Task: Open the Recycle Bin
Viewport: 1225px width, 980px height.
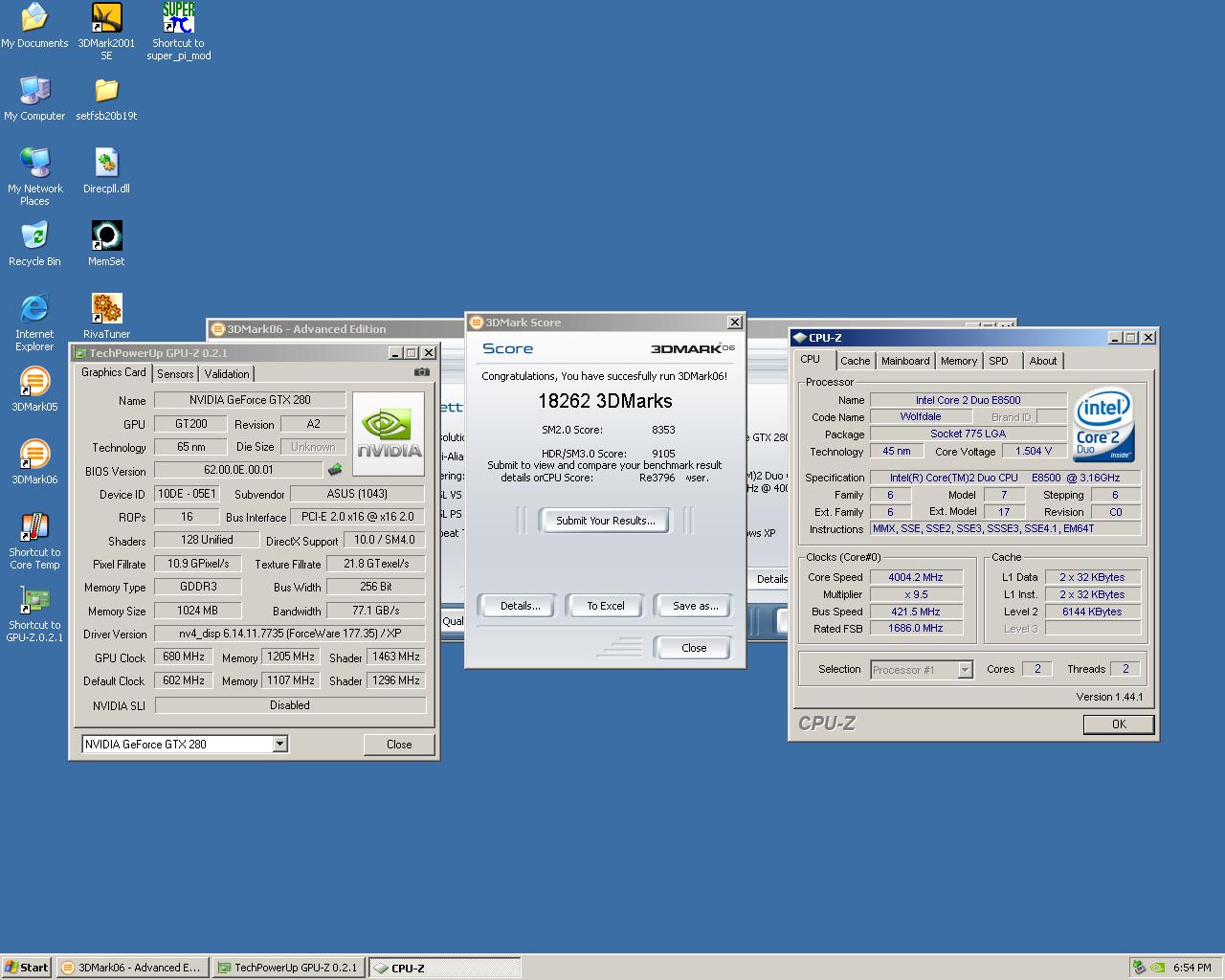Action: pyautogui.click(x=34, y=244)
